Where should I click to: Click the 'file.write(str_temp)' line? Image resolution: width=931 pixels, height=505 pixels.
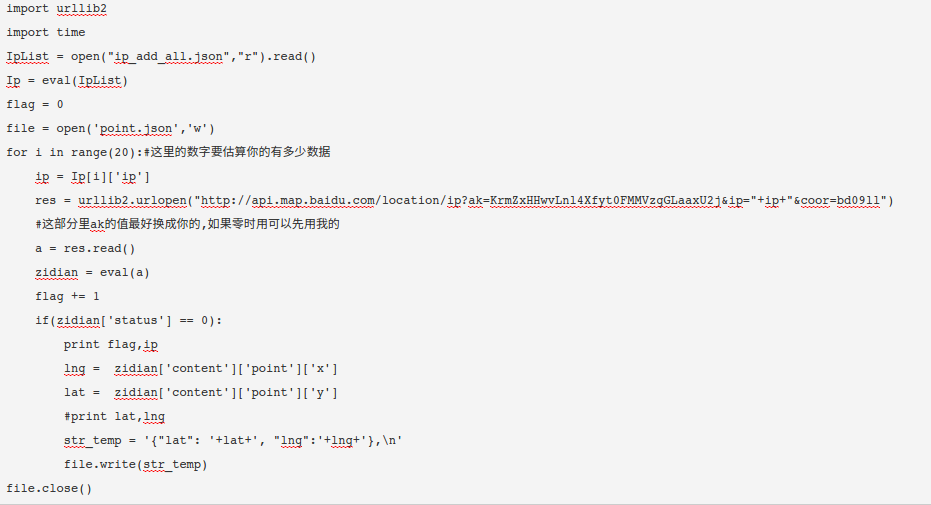pos(136,465)
